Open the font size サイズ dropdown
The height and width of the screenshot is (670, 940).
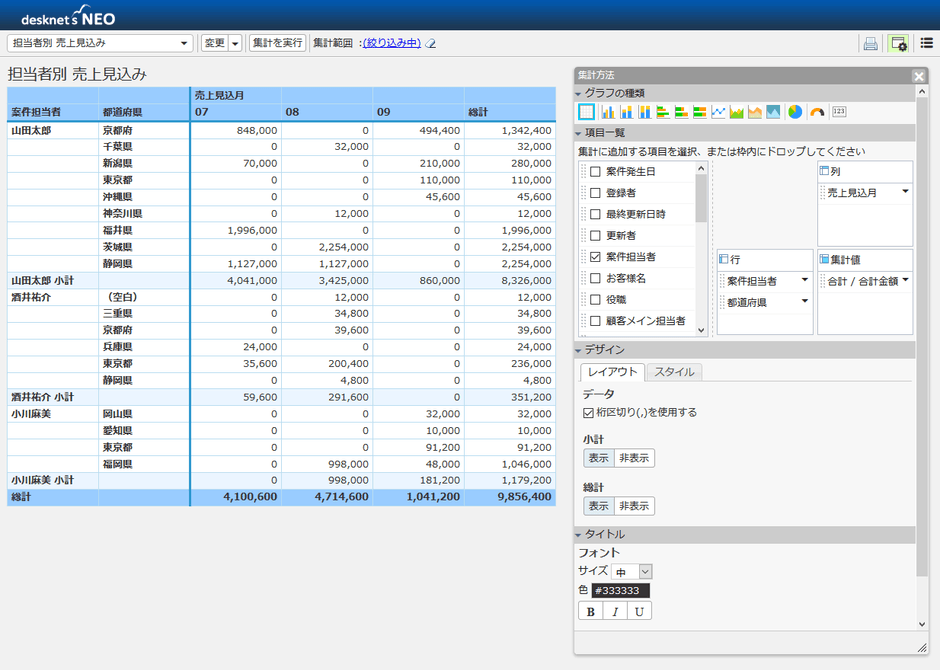pyautogui.click(x=631, y=572)
